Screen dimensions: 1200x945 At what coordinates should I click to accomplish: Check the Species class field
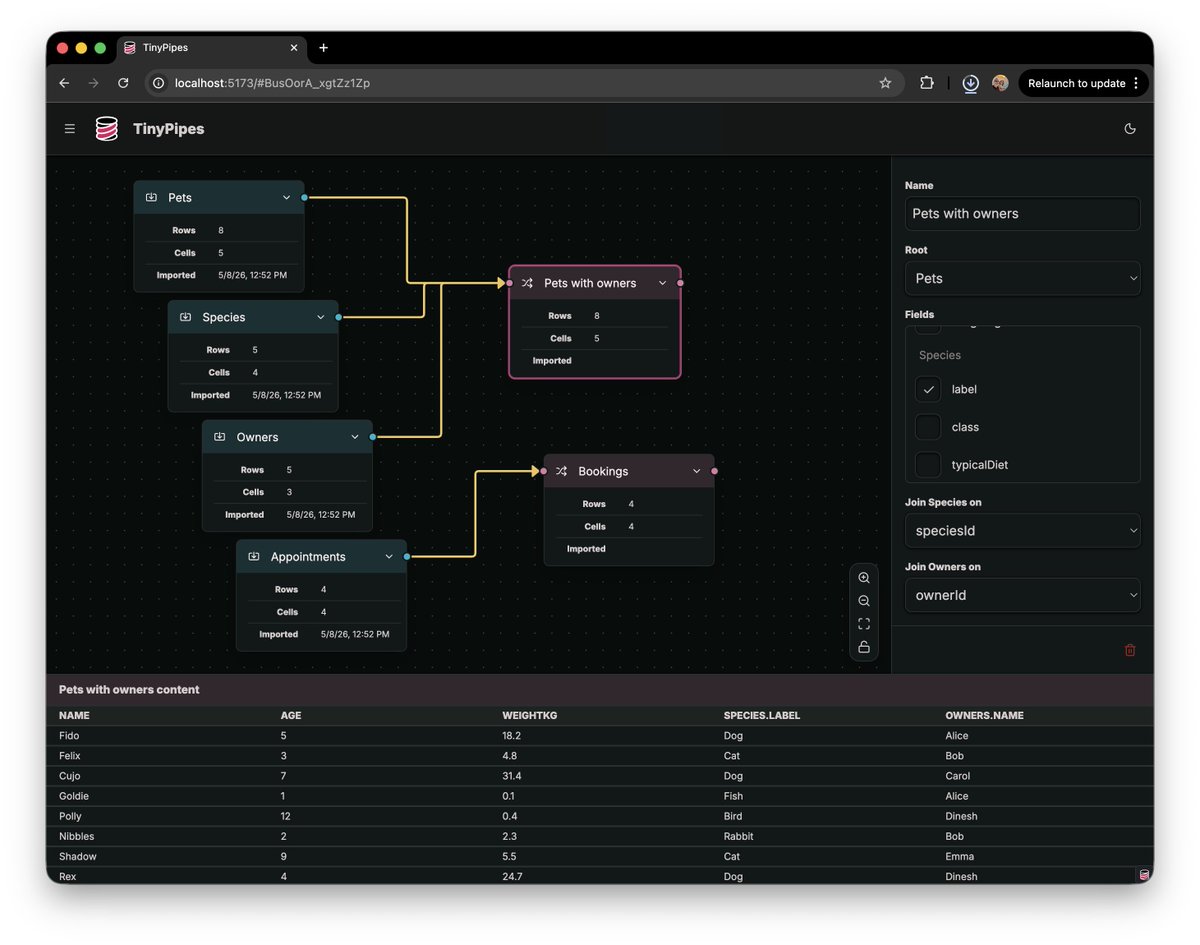(928, 427)
